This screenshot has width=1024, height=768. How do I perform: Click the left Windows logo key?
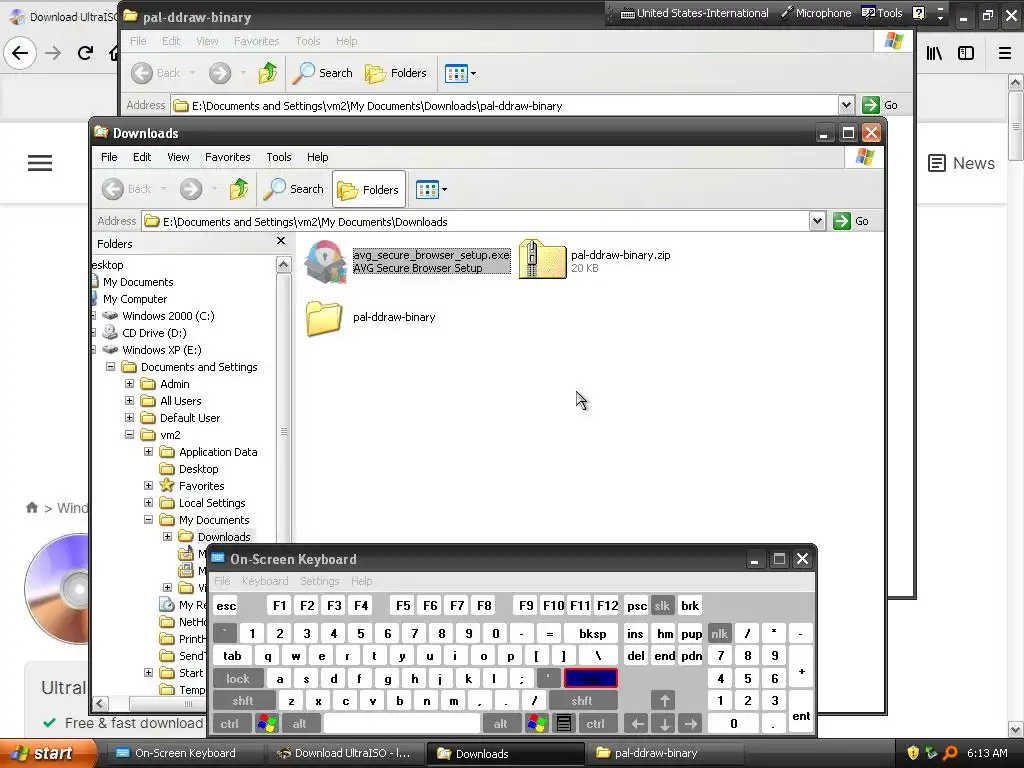[x=266, y=724]
